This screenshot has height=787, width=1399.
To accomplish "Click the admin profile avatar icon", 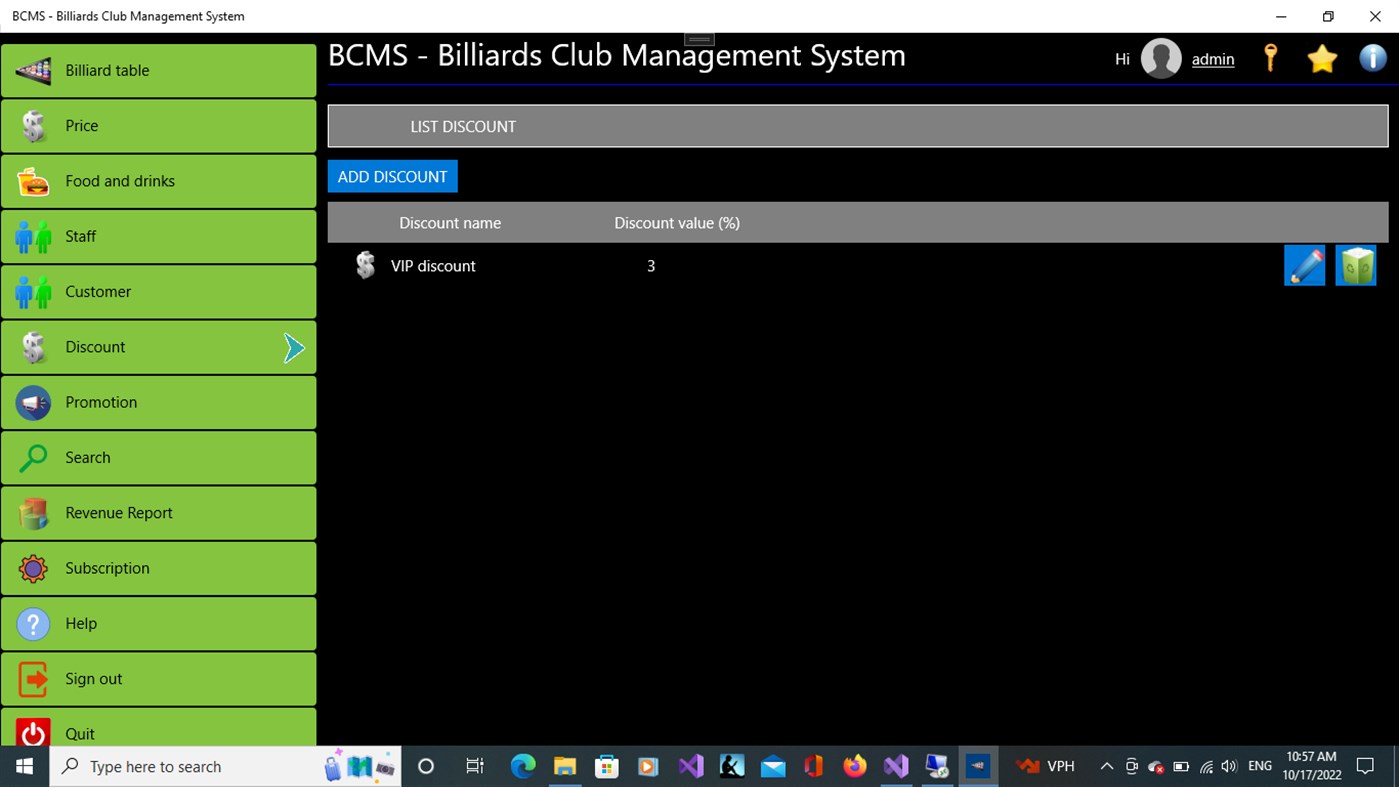I will [1161, 58].
